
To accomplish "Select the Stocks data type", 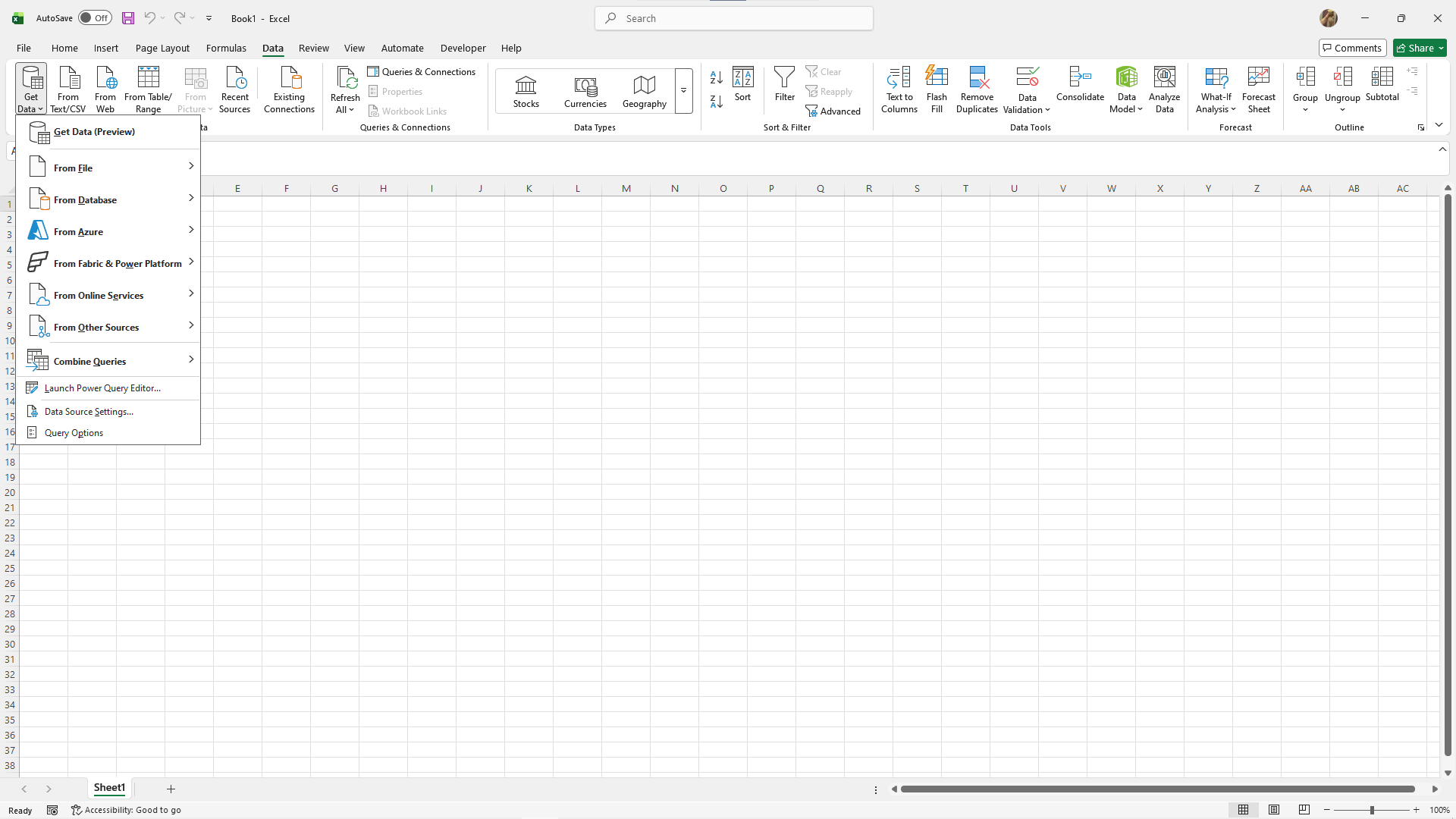I will pyautogui.click(x=526, y=90).
